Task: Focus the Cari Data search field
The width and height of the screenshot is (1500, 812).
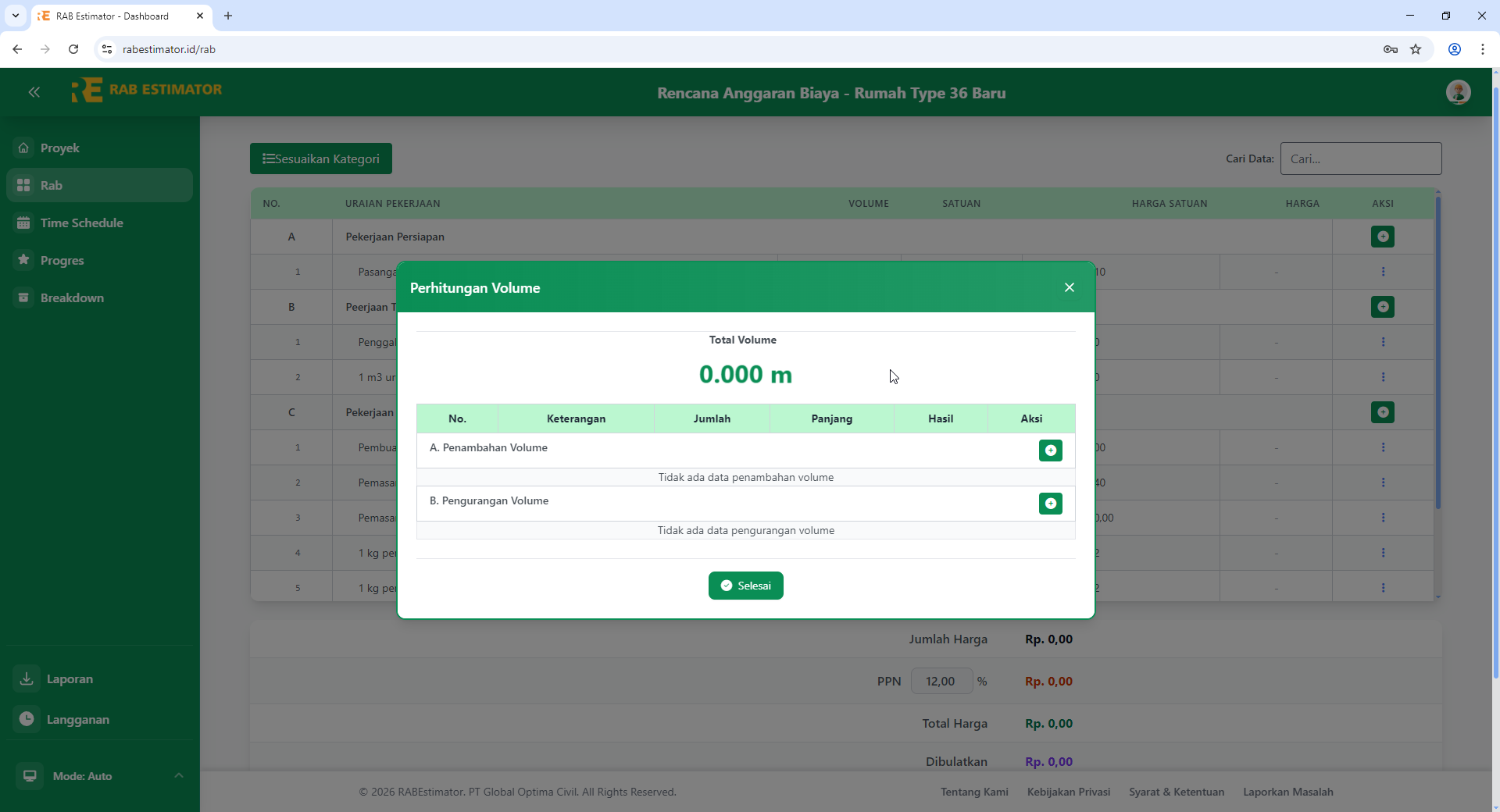Action: pos(1360,158)
